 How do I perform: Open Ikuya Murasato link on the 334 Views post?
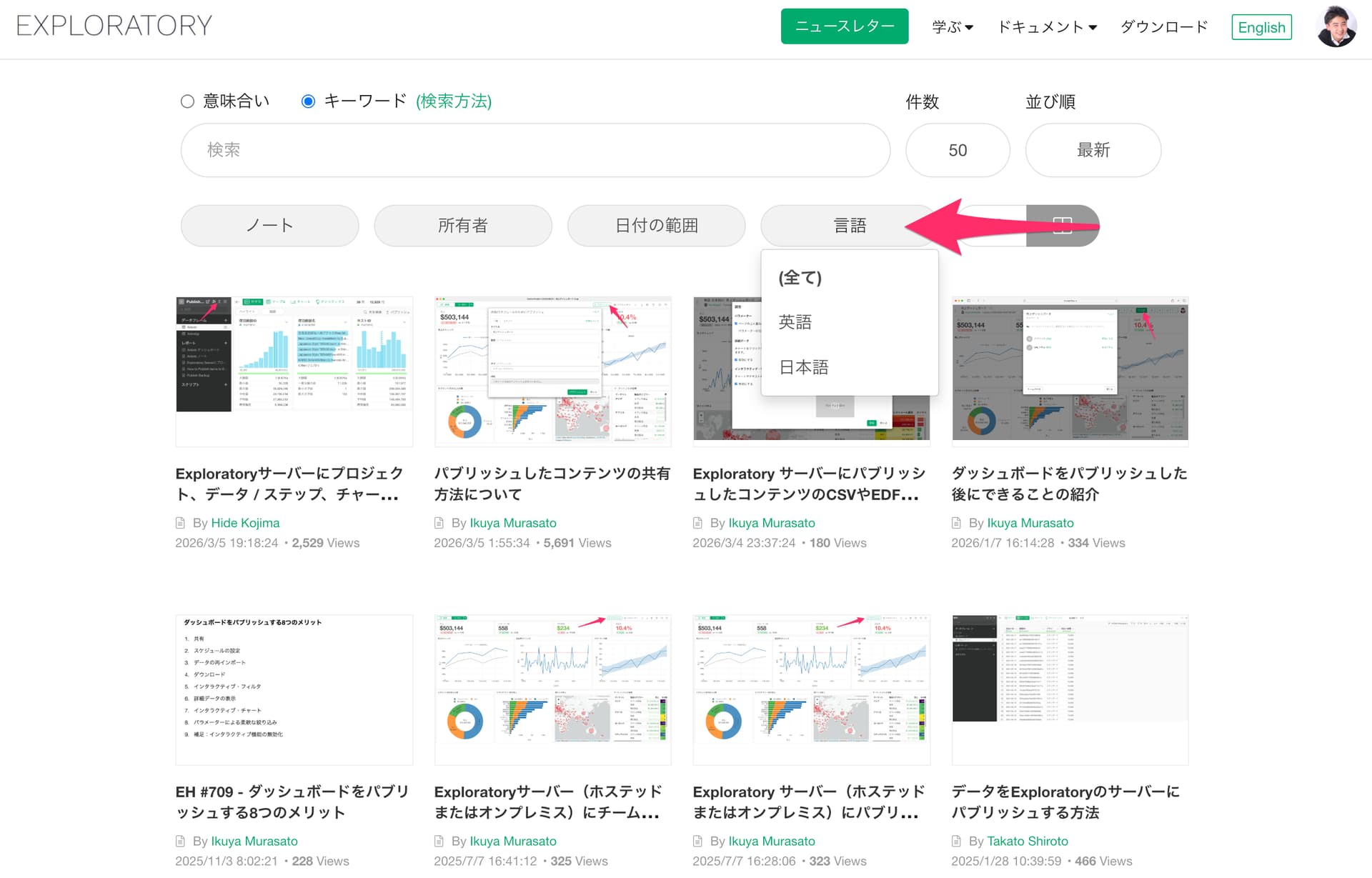click(1030, 523)
